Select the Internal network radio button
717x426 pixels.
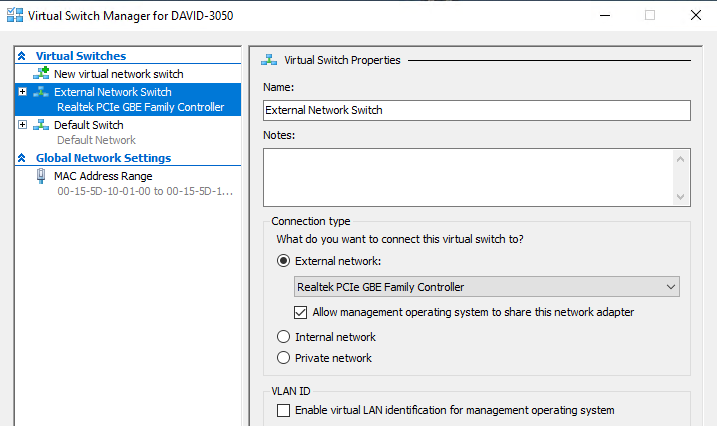[x=284, y=337]
